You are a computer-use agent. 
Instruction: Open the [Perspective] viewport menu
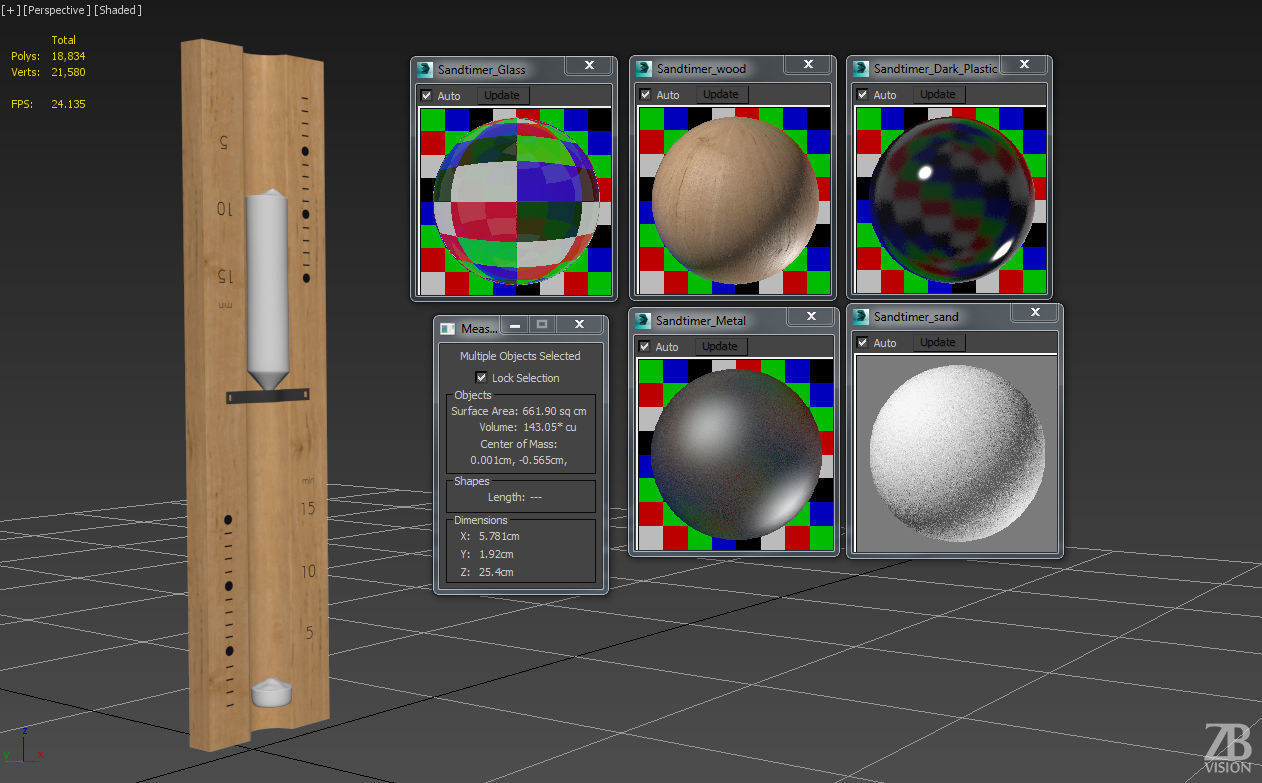tap(55, 10)
